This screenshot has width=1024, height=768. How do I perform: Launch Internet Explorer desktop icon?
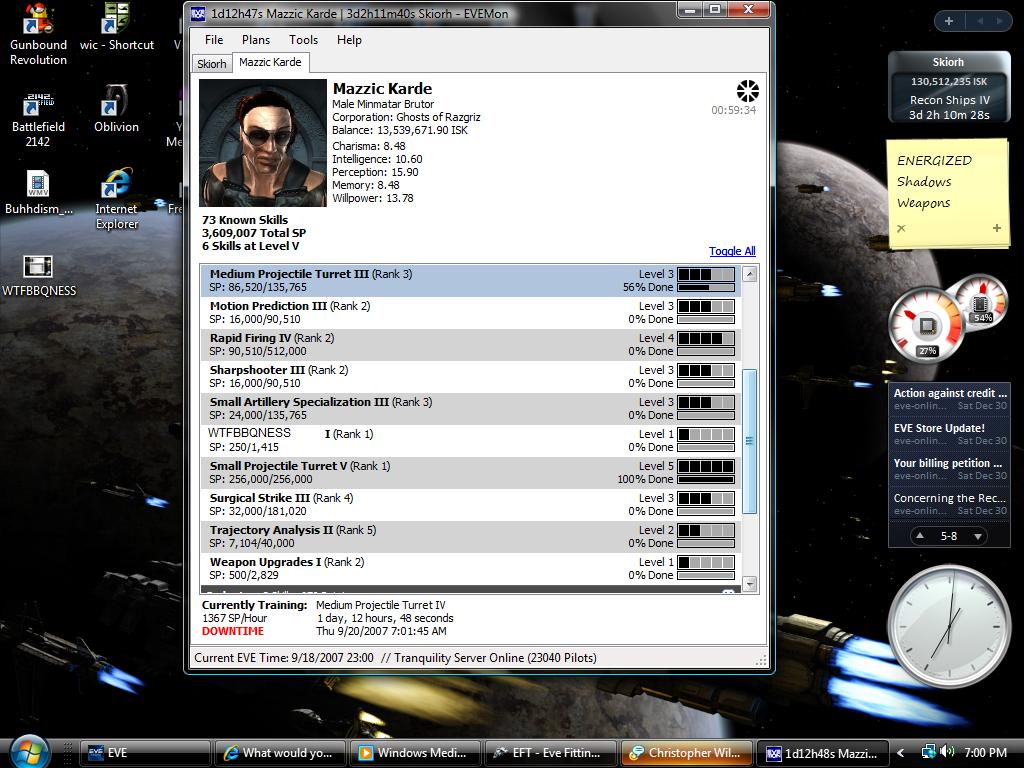[116, 199]
